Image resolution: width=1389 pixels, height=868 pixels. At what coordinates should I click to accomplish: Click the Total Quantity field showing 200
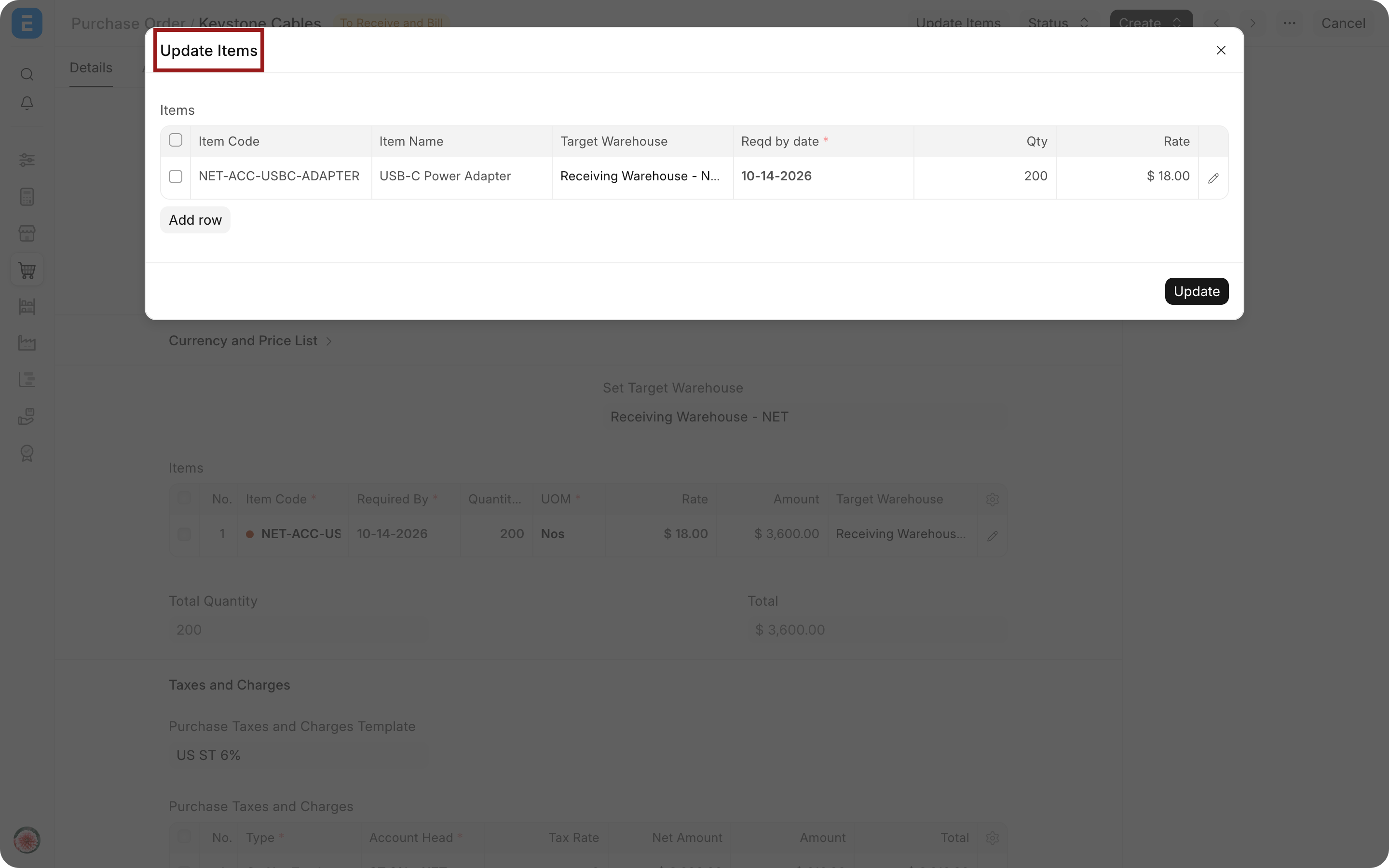(x=299, y=630)
